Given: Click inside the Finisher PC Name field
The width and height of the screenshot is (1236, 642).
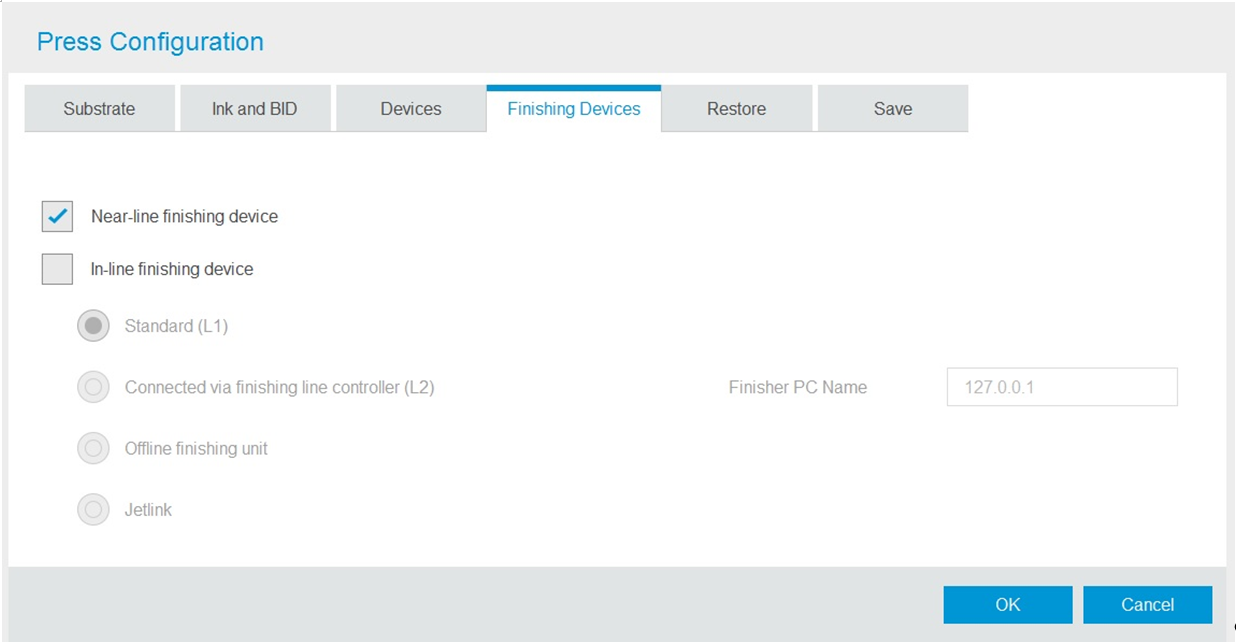Looking at the screenshot, I should 1062,387.
